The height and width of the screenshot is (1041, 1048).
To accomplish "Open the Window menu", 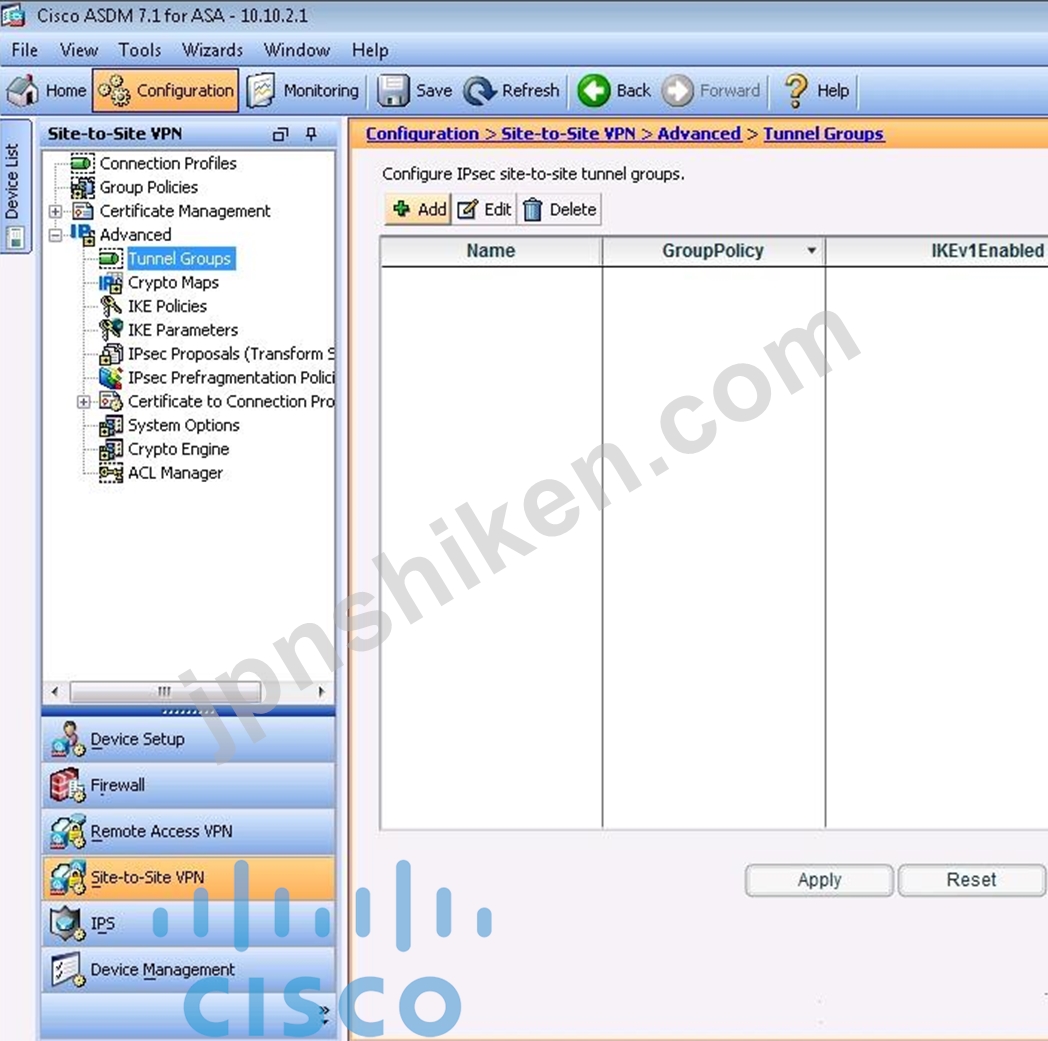I will (297, 50).
